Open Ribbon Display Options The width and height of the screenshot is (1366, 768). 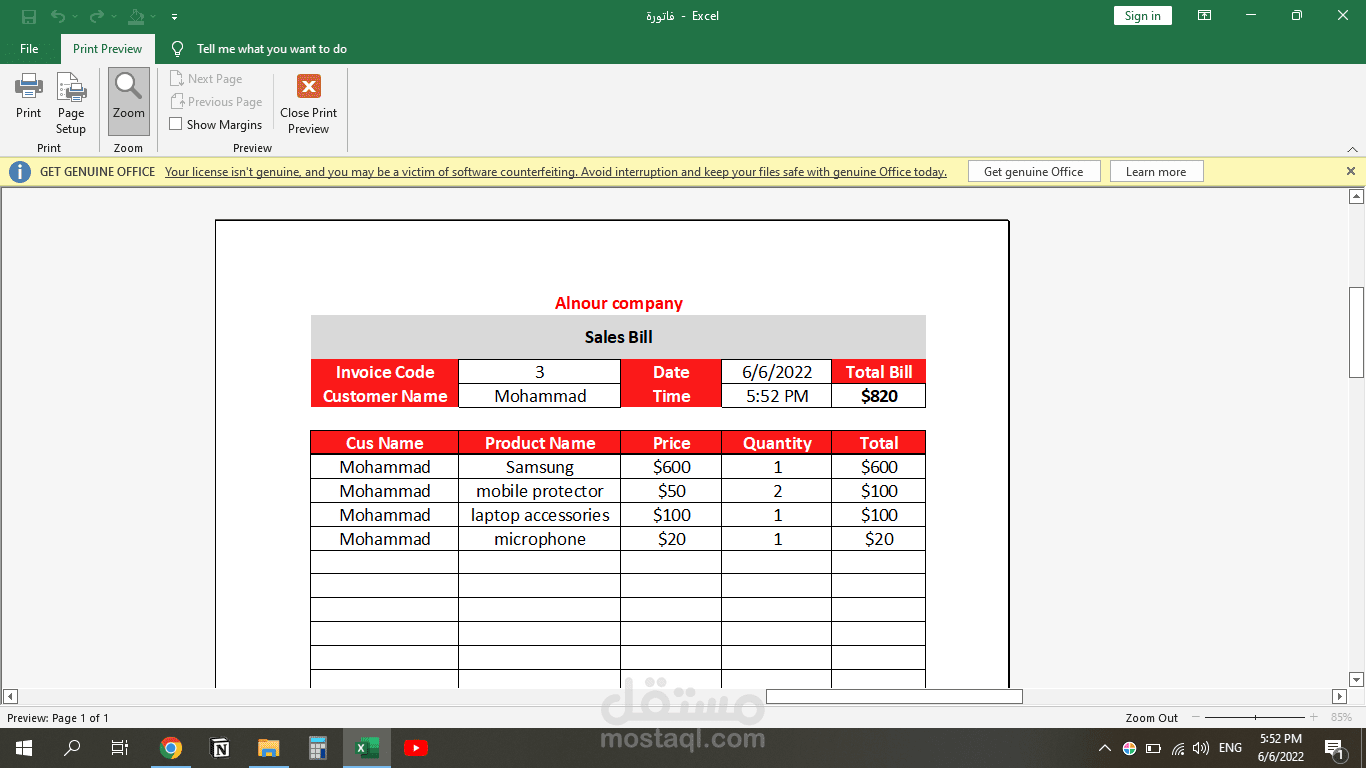click(1205, 16)
